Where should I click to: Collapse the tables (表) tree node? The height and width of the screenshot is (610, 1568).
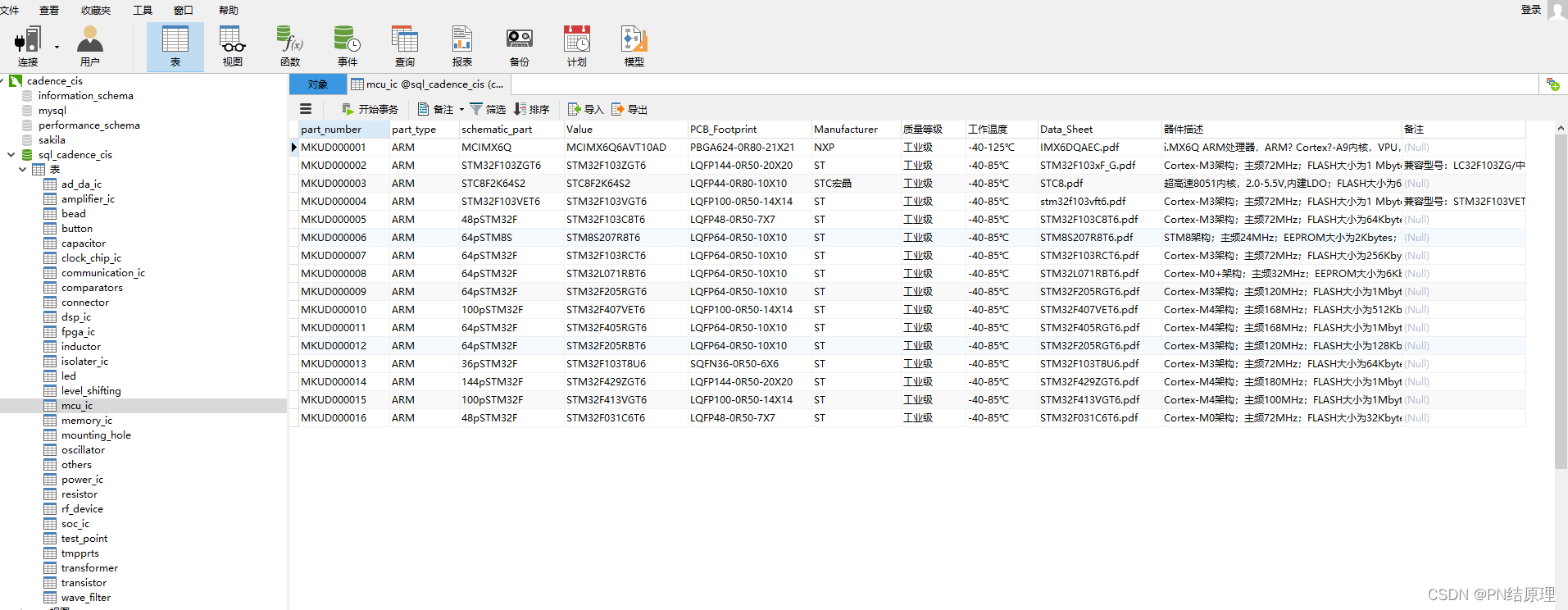point(23,169)
